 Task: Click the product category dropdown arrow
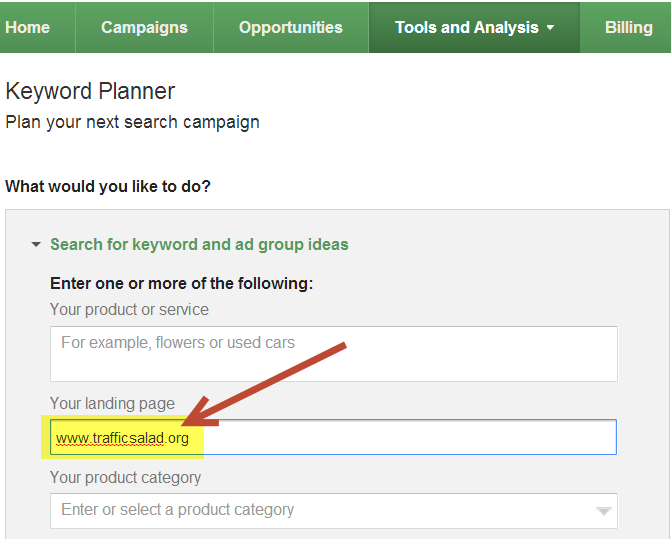click(x=603, y=511)
